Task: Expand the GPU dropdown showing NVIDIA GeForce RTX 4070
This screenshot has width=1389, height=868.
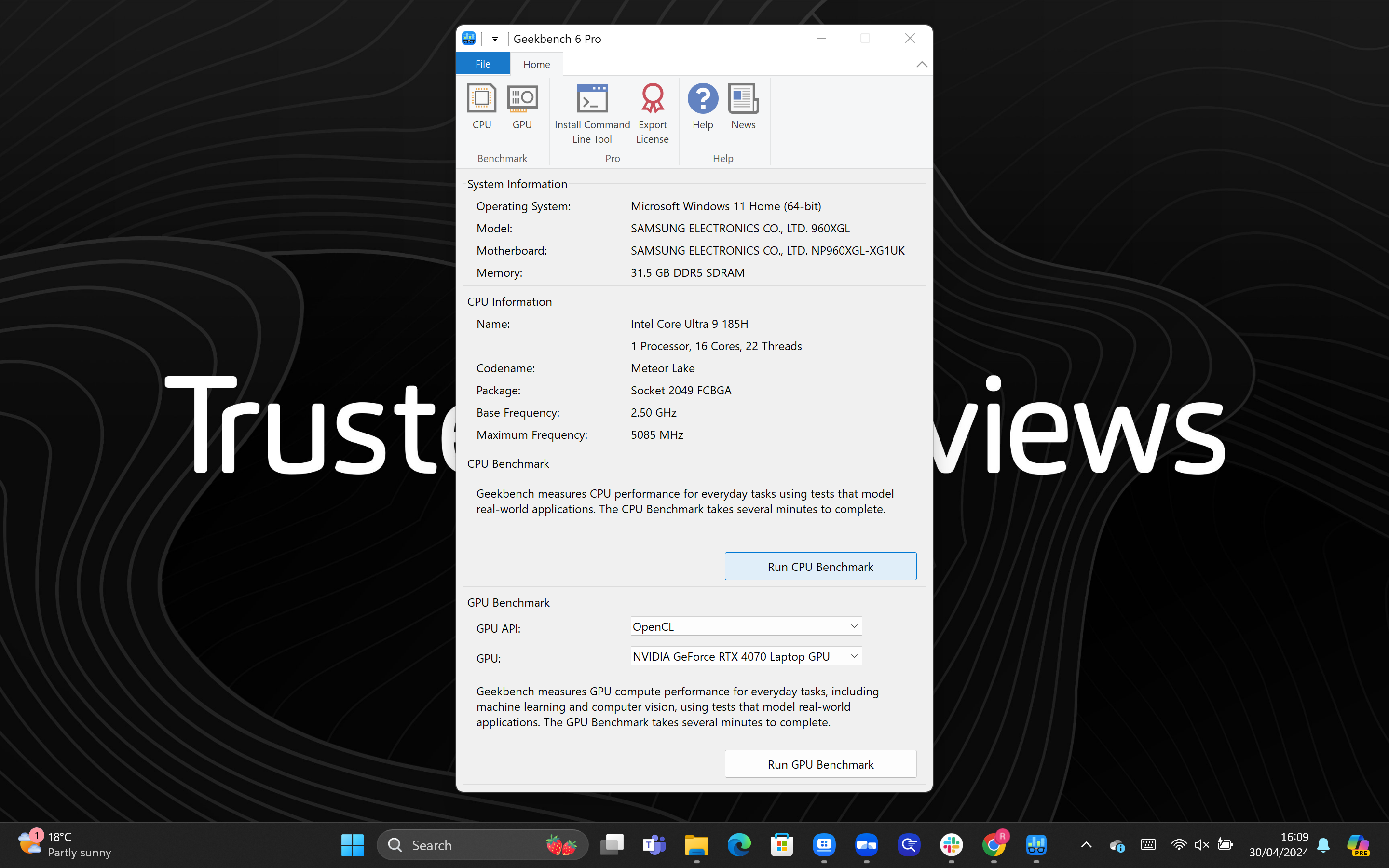Action: click(746, 656)
